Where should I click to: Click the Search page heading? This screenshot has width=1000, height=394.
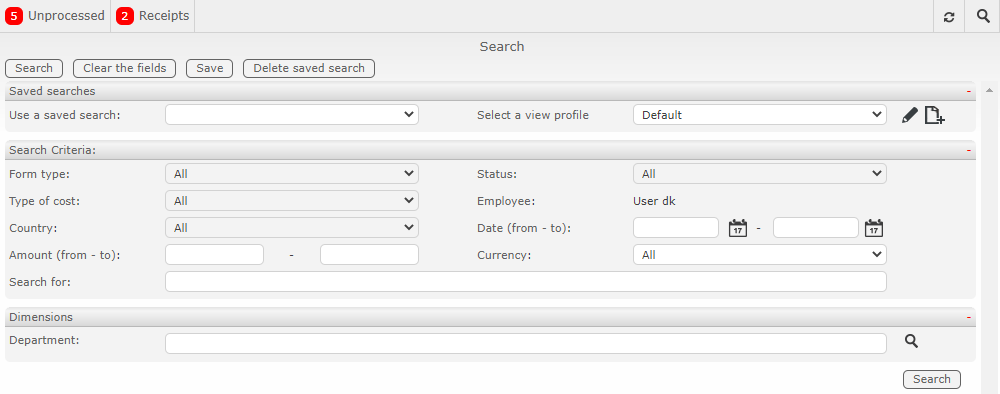click(x=502, y=47)
